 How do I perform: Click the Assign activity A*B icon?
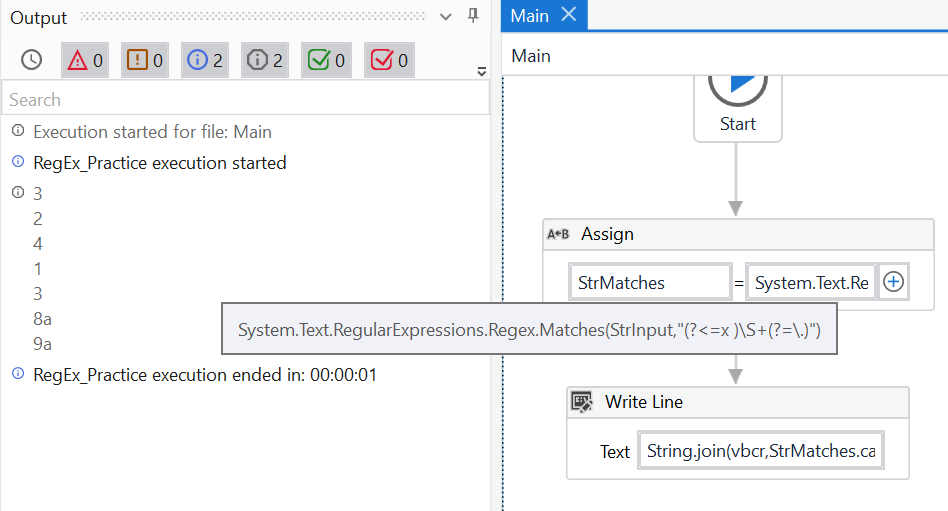[558, 234]
